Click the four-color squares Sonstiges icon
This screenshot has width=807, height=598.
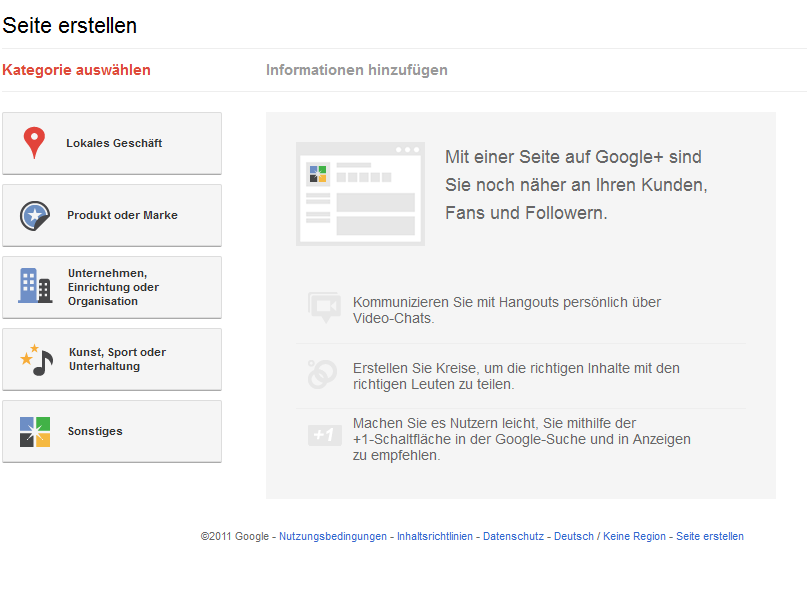(x=35, y=432)
